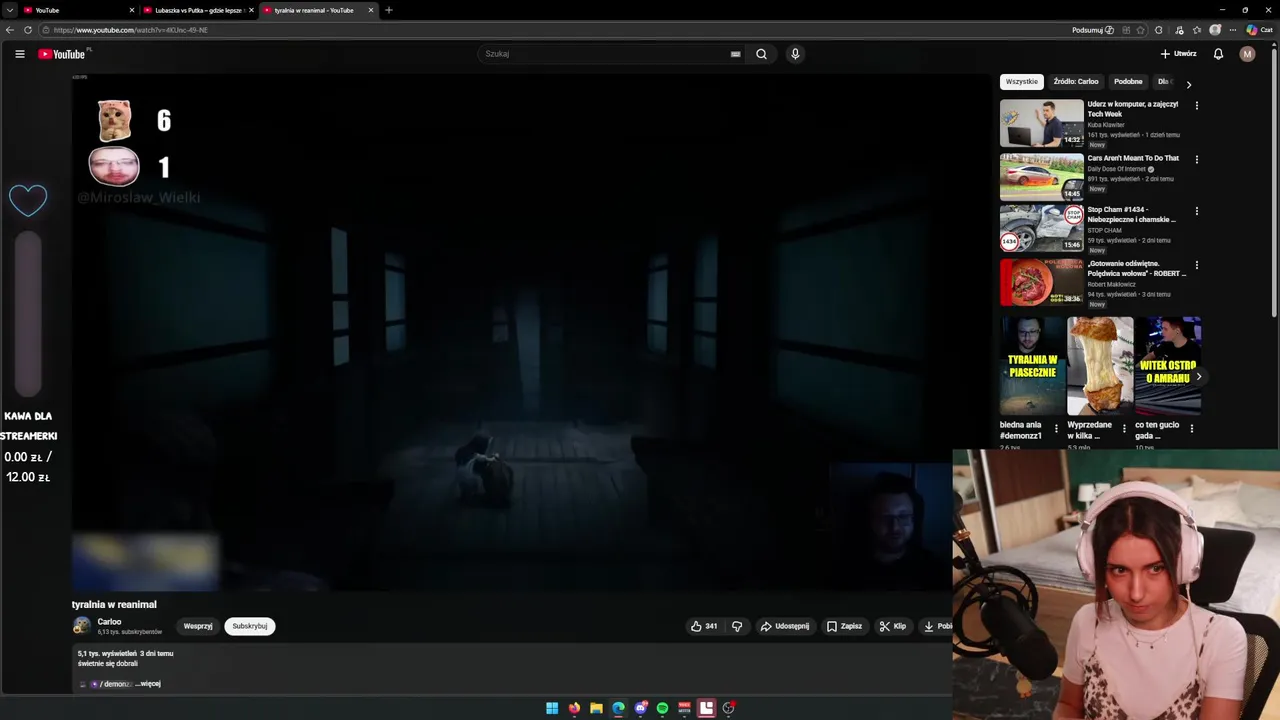Image resolution: width=1280 pixels, height=720 pixels.
Task: Open the YouTube hamburger guide menu
Action: point(19,54)
